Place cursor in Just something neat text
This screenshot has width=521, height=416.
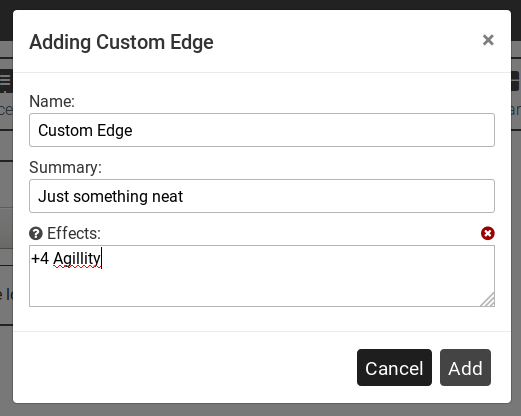pyautogui.click(x=111, y=196)
